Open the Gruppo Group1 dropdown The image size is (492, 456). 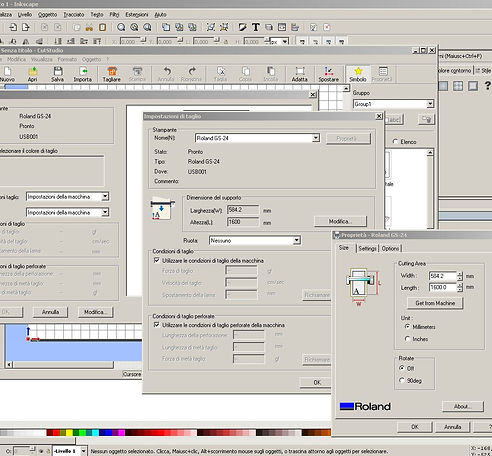(x=393, y=104)
